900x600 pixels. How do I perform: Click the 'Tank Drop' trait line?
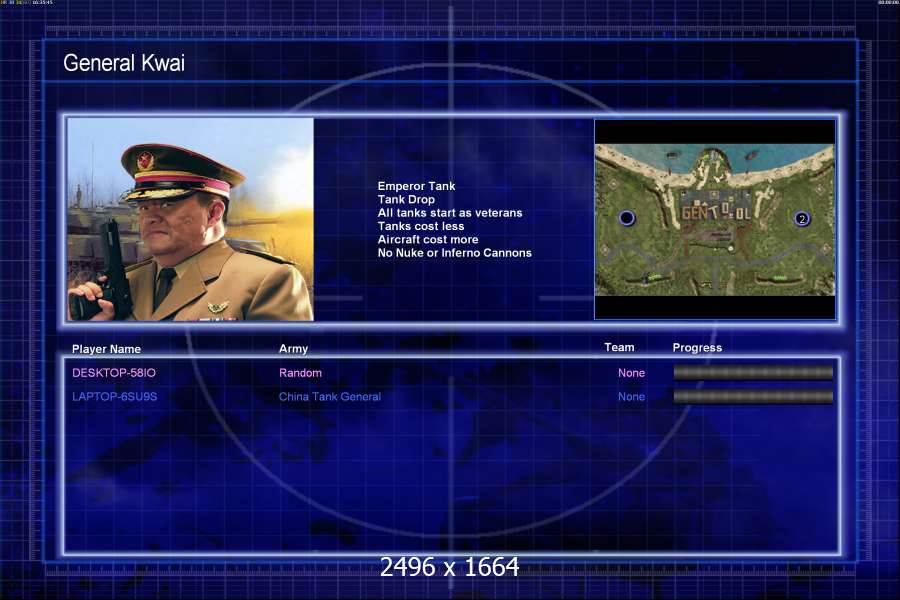(406, 199)
